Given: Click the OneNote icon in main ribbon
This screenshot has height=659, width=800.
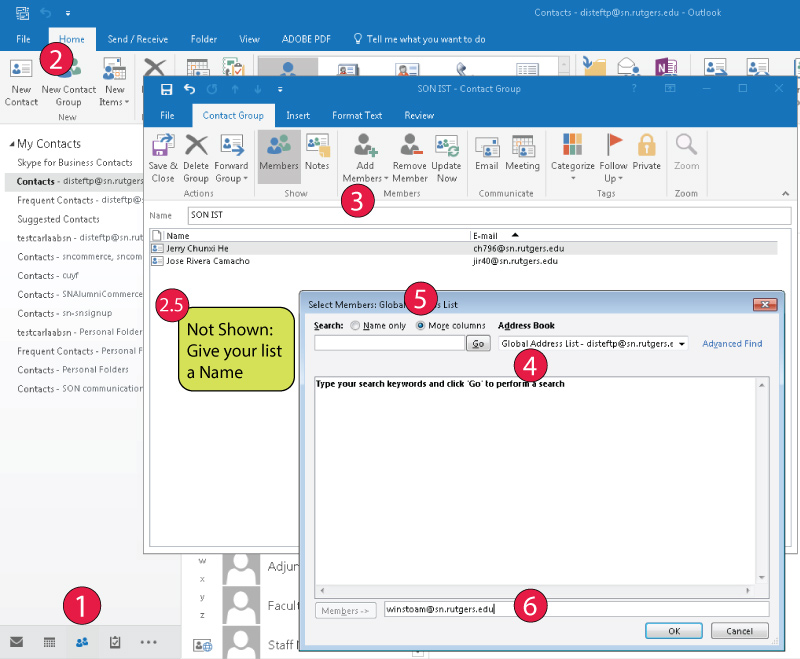Looking at the screenshot, I should tap(666, 67).
